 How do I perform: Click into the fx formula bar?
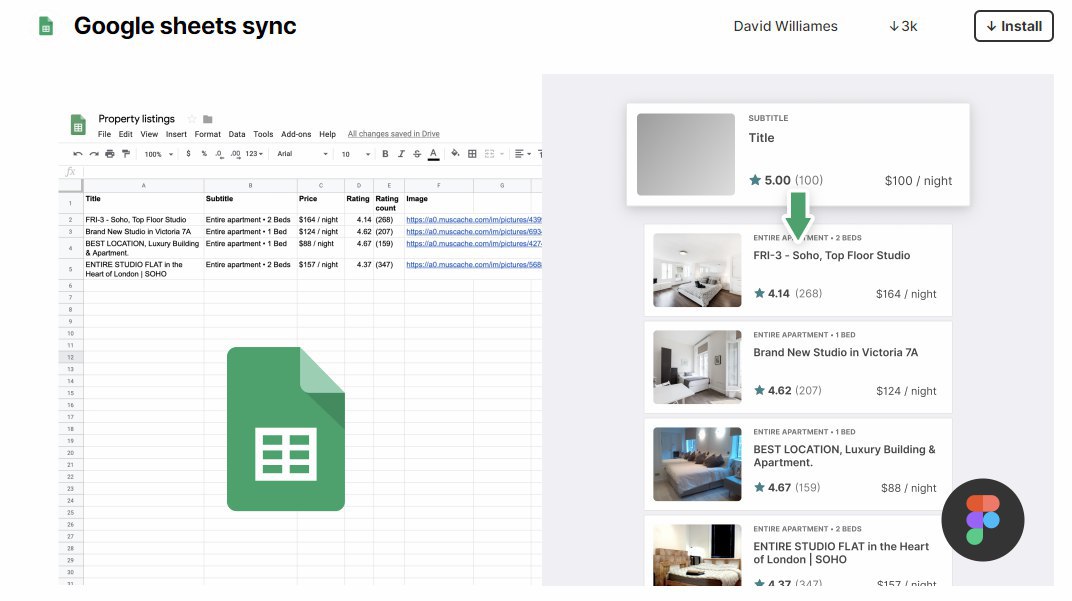[x=312, y=172]
